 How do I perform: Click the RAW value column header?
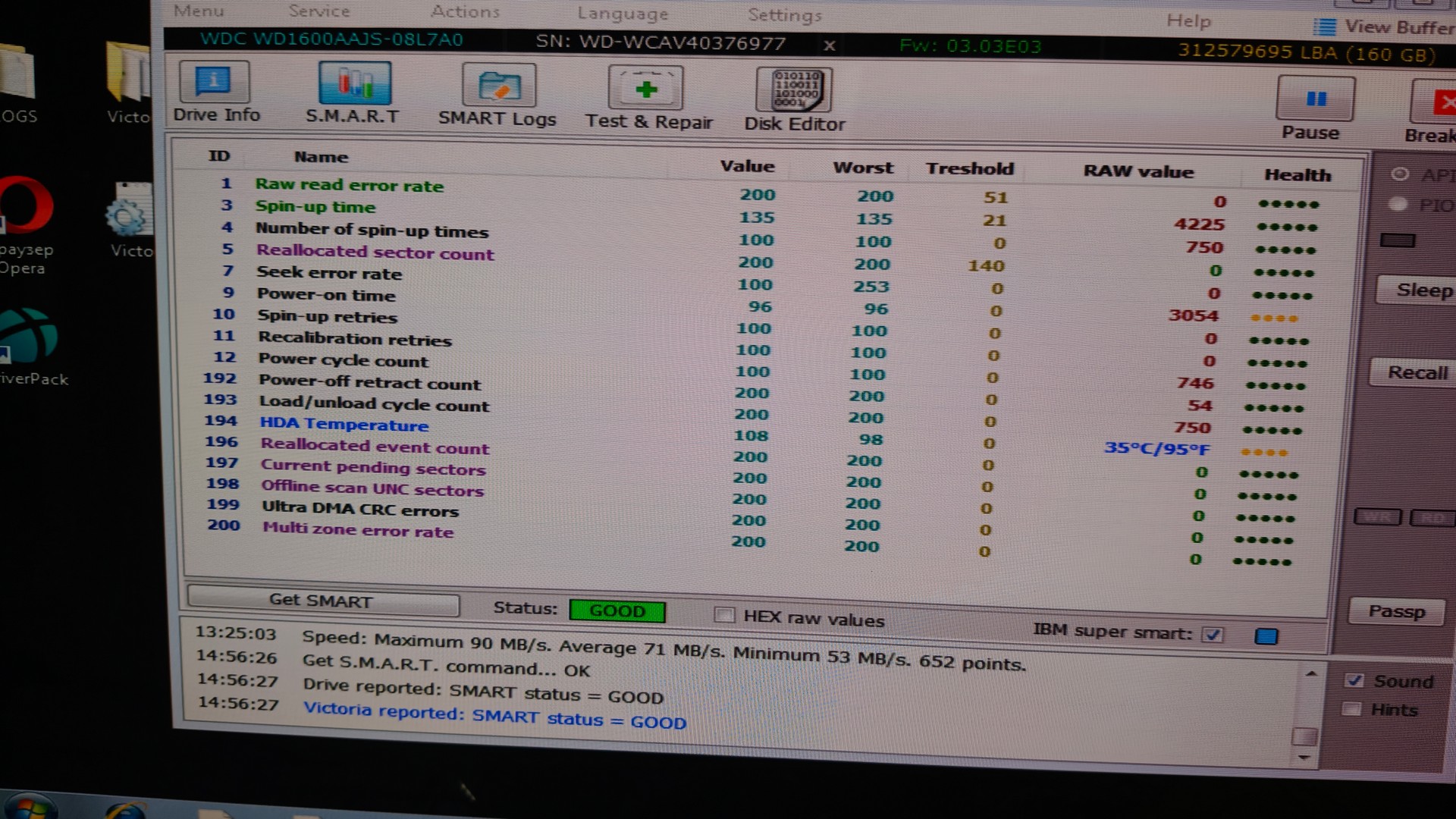point(1138,171)
